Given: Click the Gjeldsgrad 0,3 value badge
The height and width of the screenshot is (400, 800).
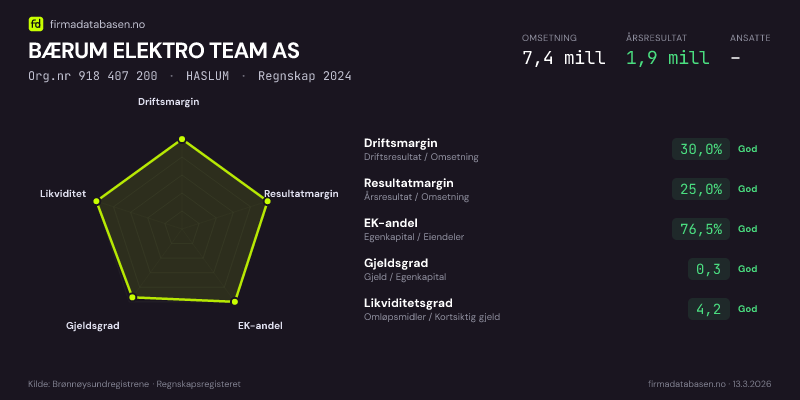Looking at the screenshot, I should pyautogui.click(x=708, y=269).
